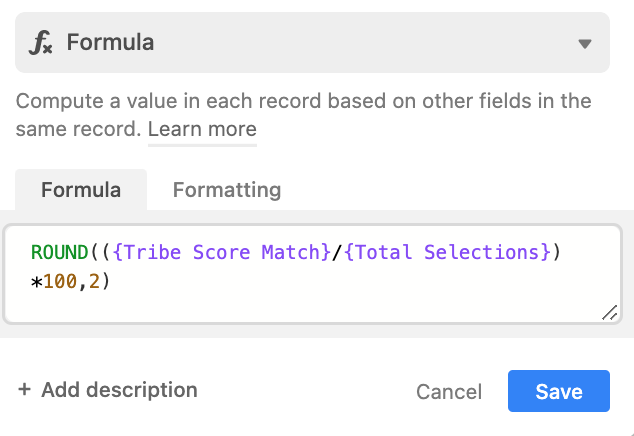Switch to the Formatting tab
Screen dimensions: 634x436
tap(227, 190)
